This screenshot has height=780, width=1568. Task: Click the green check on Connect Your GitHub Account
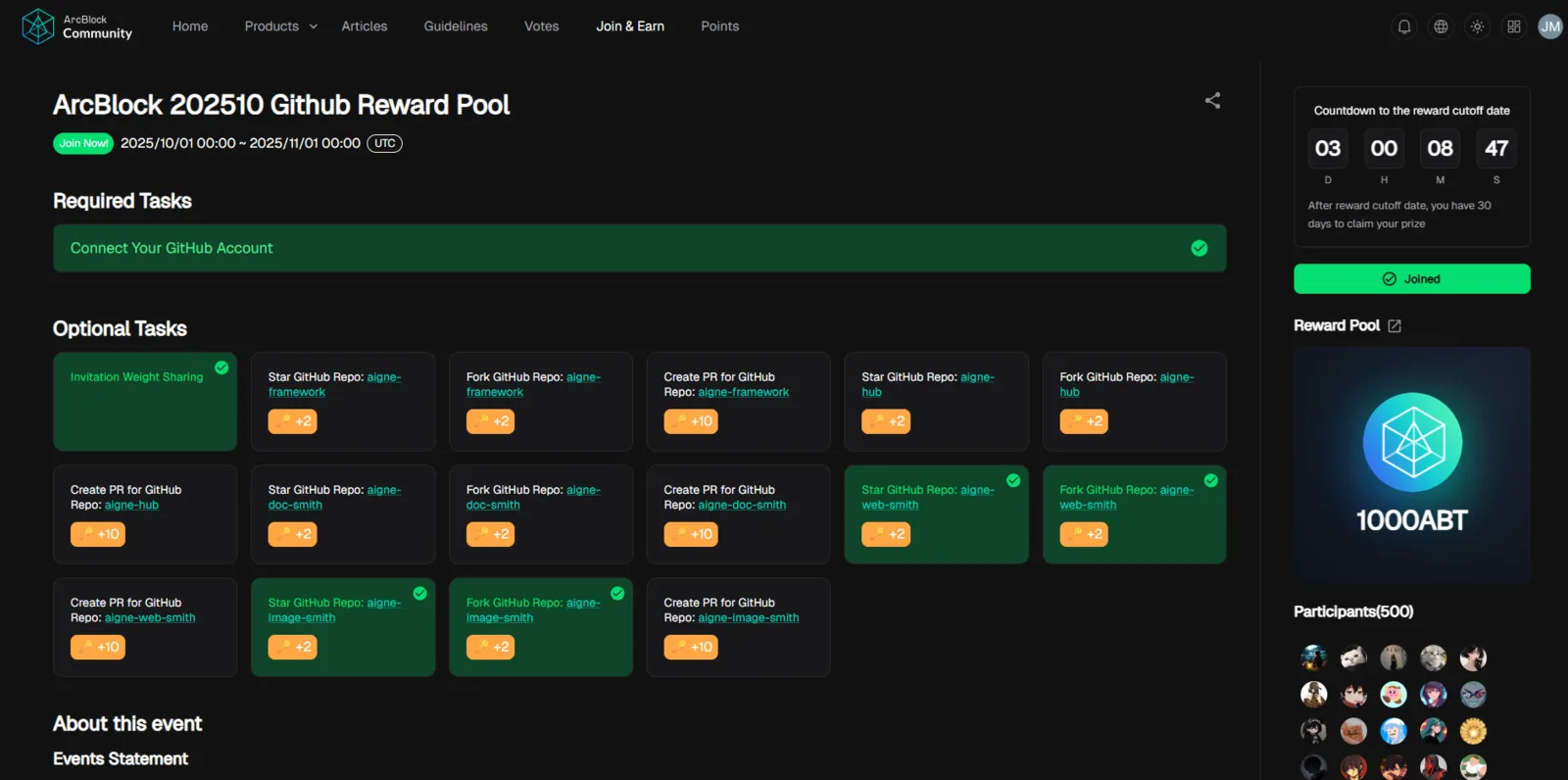pyautogui.click(x=1199, y=248)
